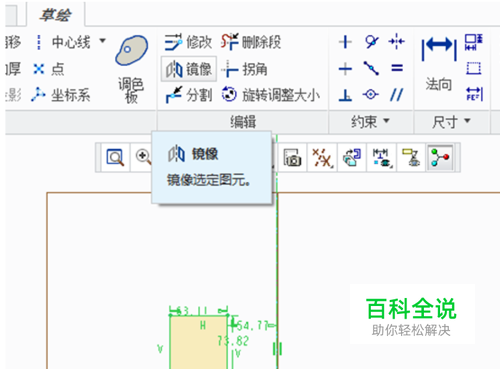
Task: Click the H constraint symbol in rectangle
Action: click(203, 325)
